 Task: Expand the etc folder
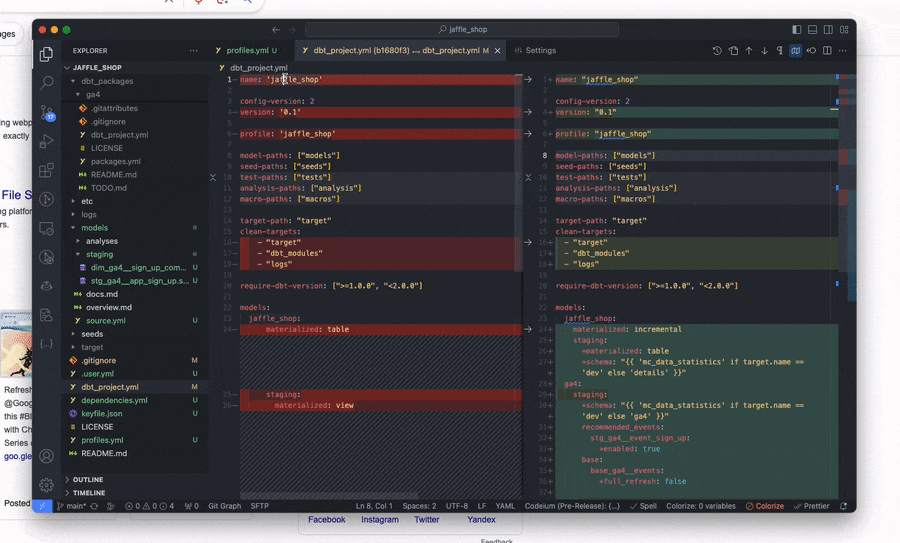coord(73,201)
